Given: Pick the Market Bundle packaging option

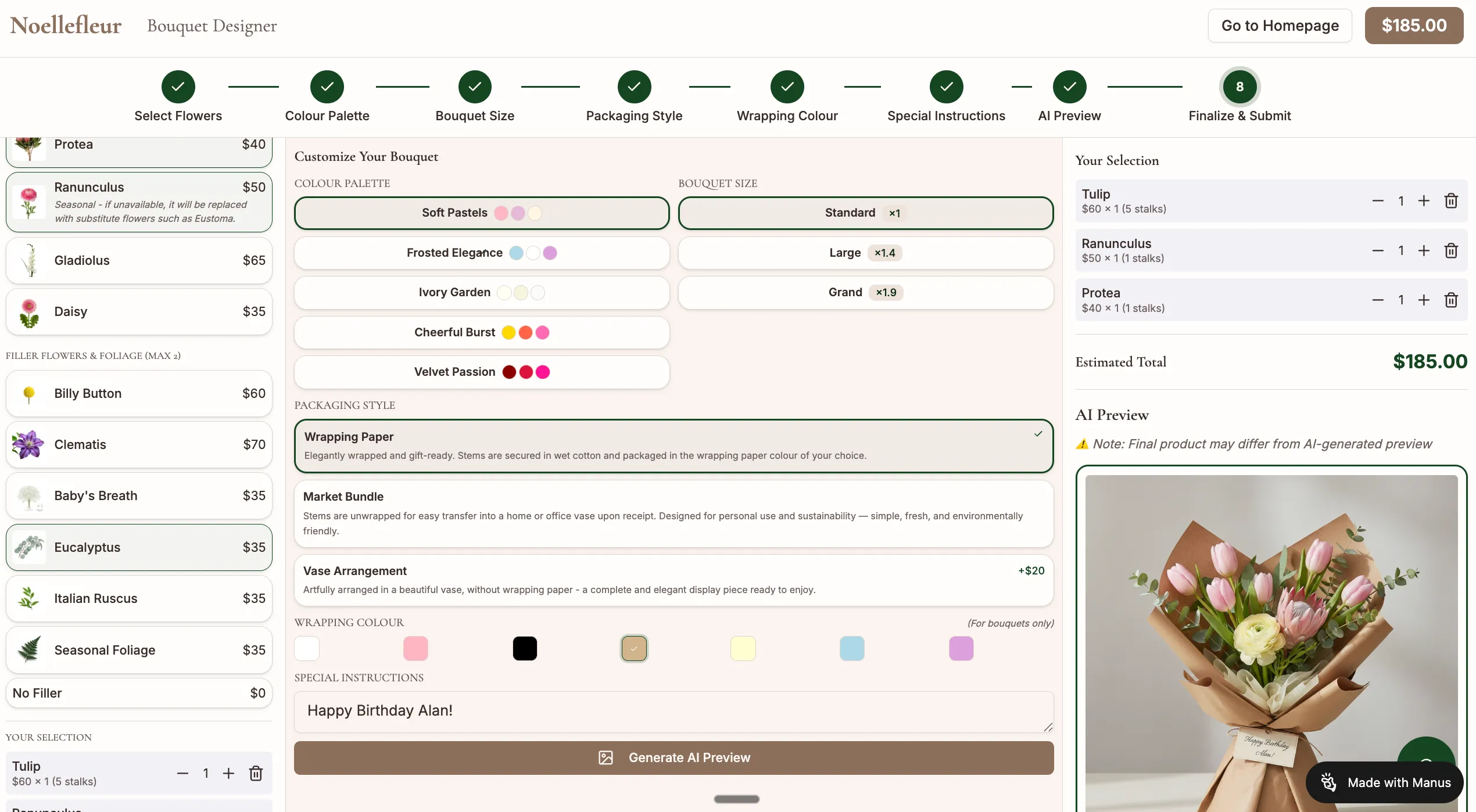Looking at the screenshot, I should tap(673, 513).
